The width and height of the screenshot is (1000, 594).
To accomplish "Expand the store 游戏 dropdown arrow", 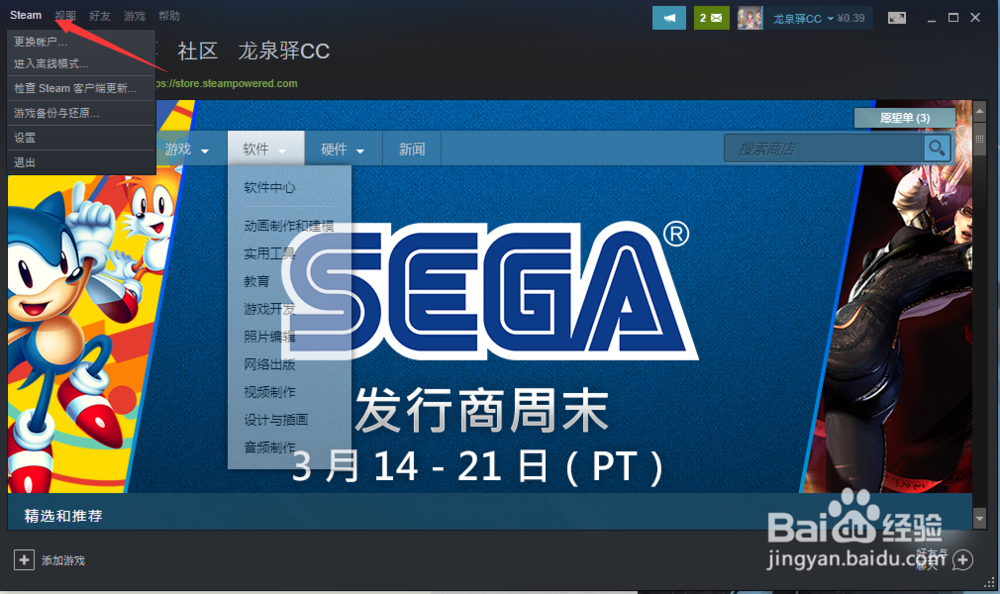I will (x=205, y=151).
